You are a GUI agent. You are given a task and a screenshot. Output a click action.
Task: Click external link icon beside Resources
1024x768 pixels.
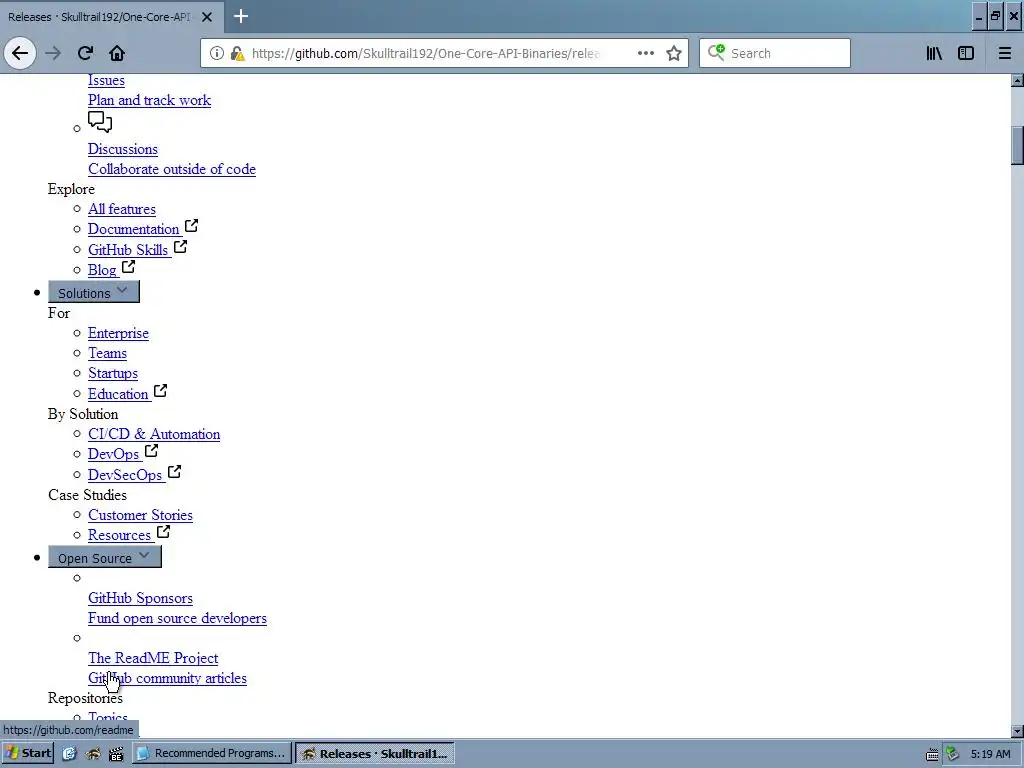pos(163,532)
